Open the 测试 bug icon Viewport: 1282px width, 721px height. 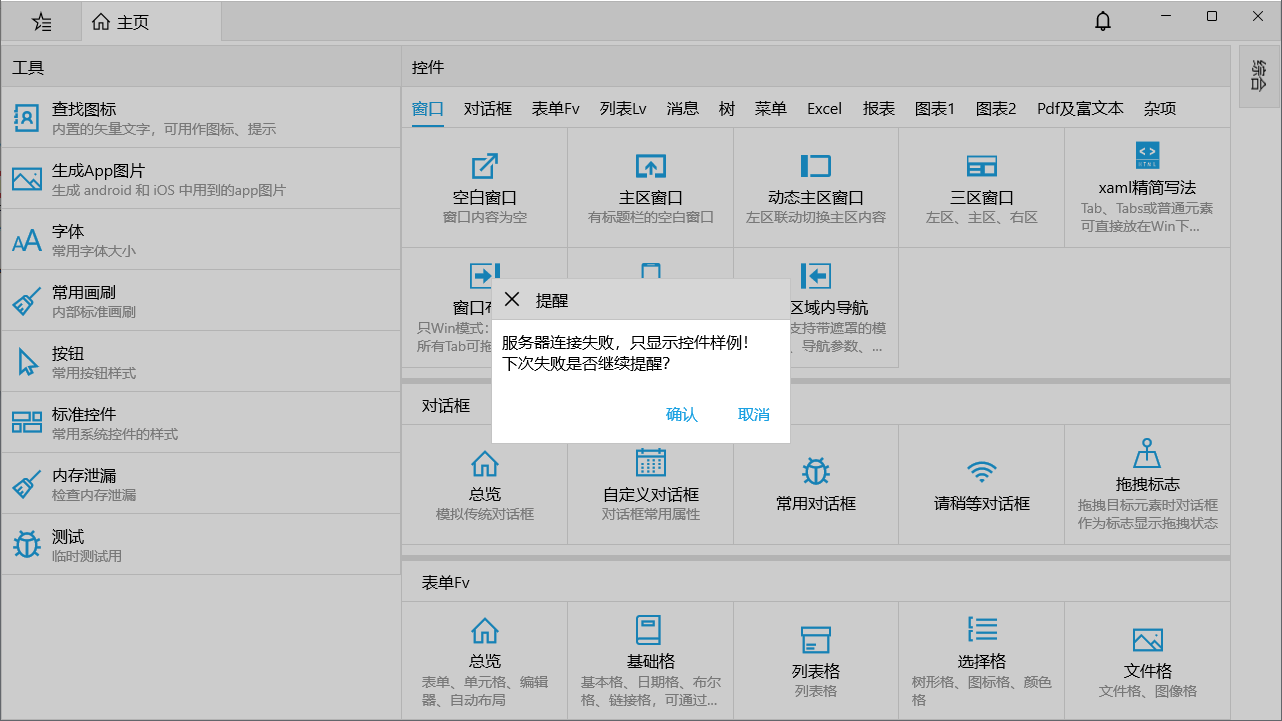[x=26, y=545]
